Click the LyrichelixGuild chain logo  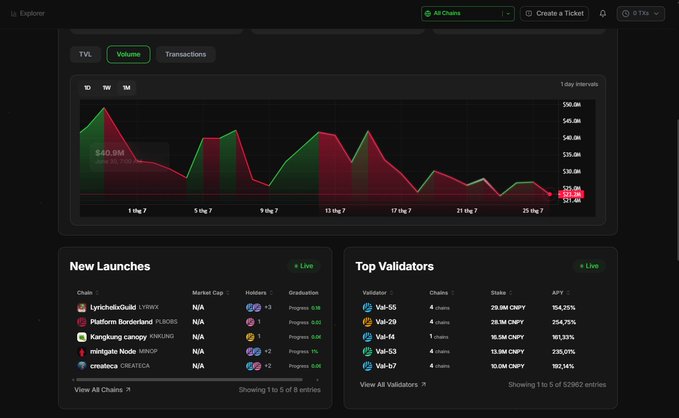(81, 308)
